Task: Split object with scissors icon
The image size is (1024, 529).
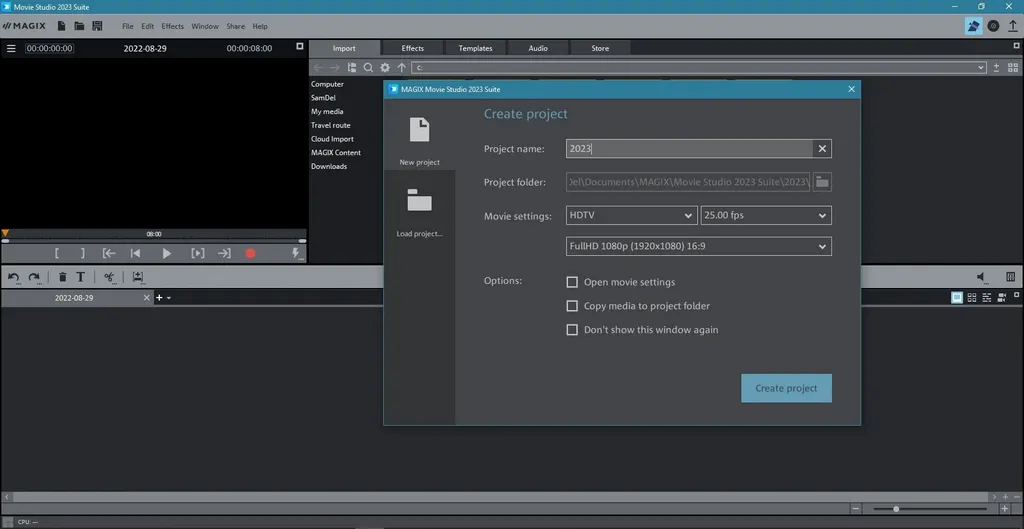Action: (109, 278)
